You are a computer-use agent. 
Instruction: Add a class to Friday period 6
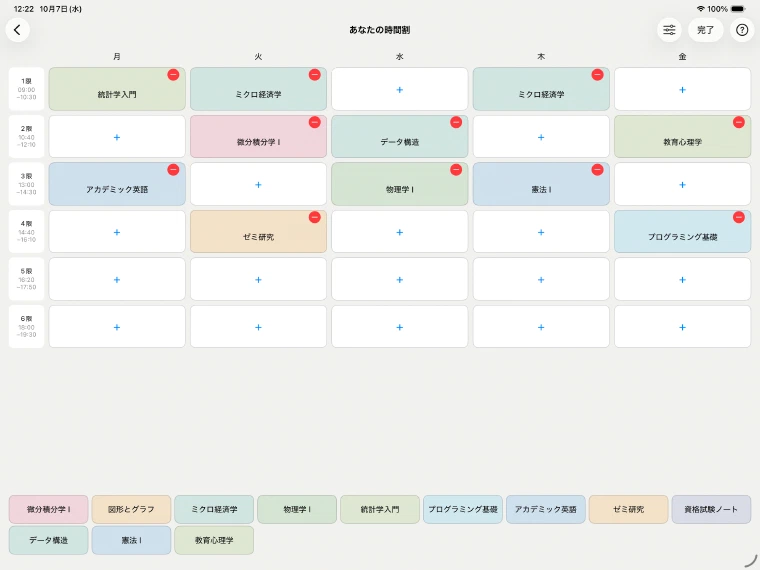[682, 327]
